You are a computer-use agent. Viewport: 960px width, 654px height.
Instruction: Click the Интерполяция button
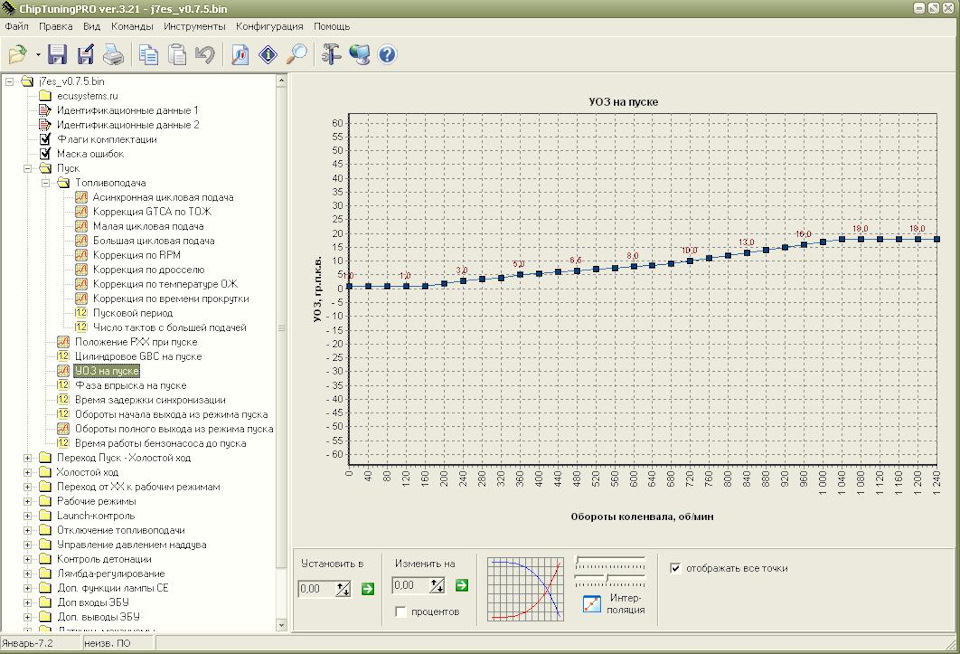(x=613, y=604)
